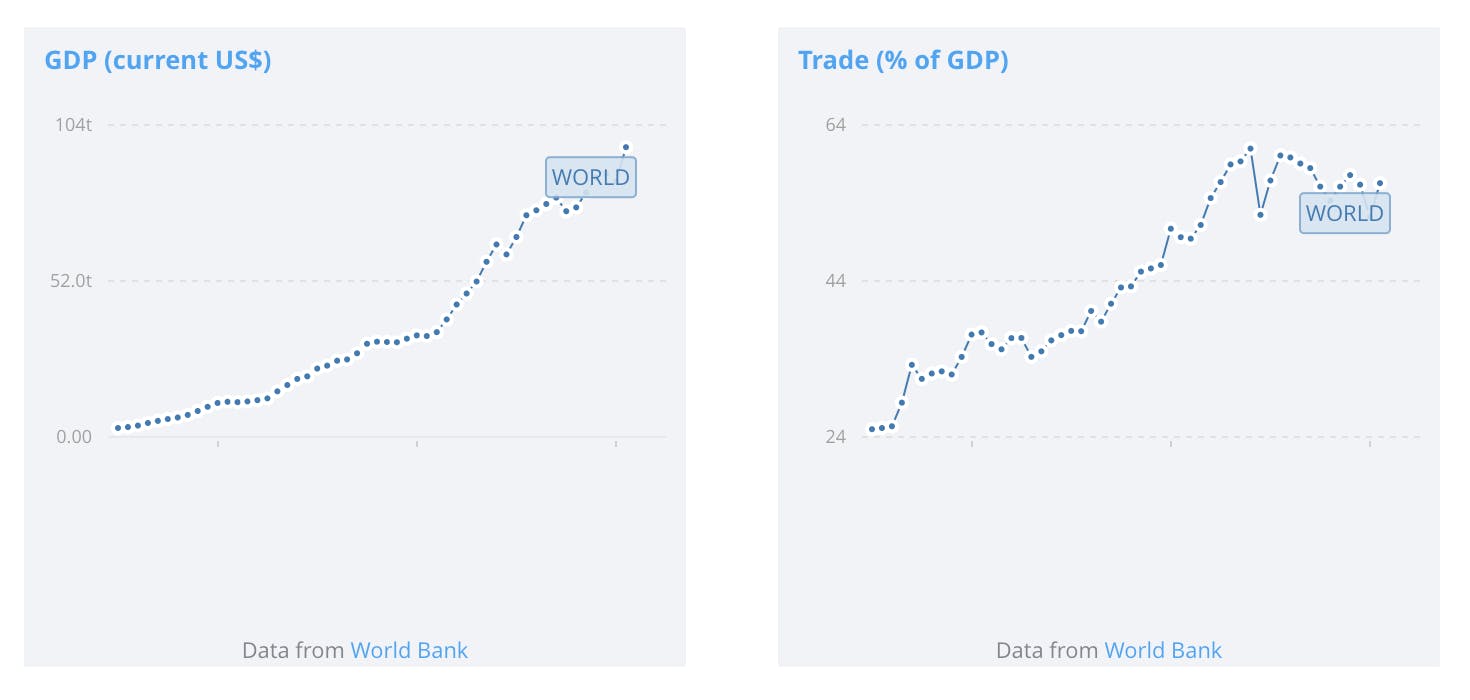Screen dimensions: 1470x700
Task: Click the "Data from" text under Trade chart
Action: [1047, 650]
